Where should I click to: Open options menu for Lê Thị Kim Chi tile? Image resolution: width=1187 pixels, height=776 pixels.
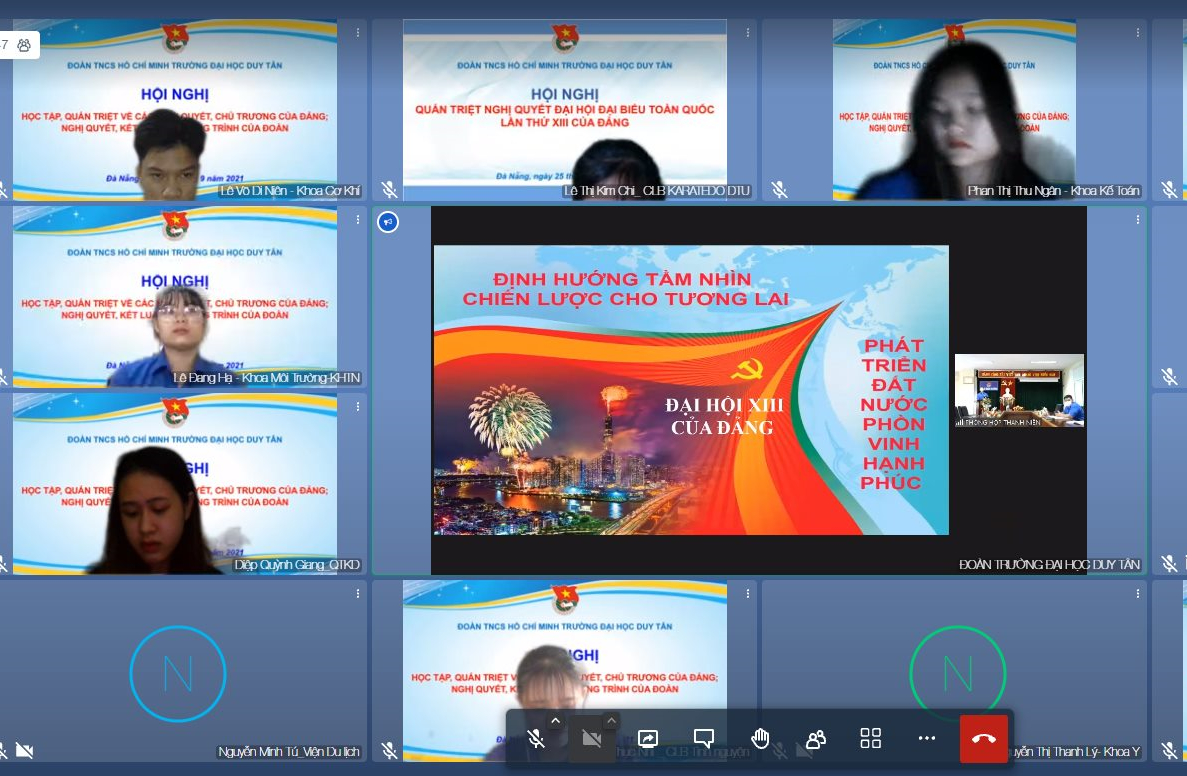tap(748, 33)
